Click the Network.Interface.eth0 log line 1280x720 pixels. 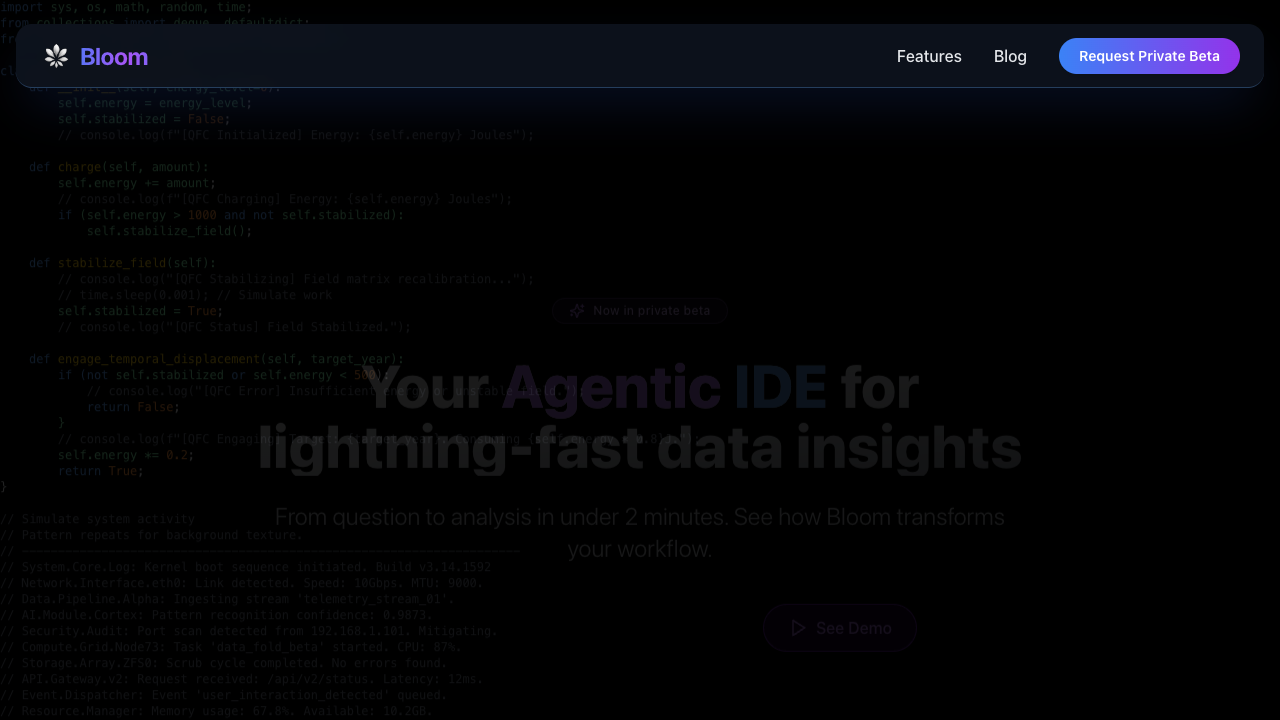point(242,583)
